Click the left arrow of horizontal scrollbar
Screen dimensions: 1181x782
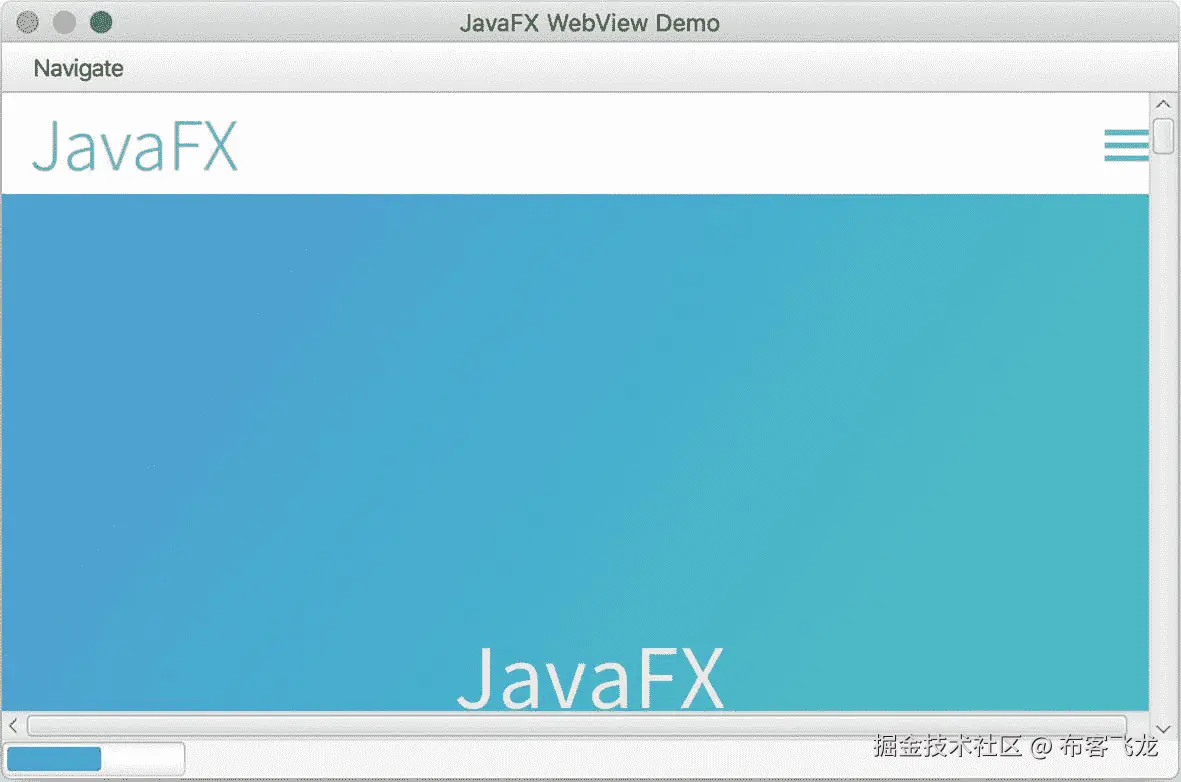(x=13, y=726)
